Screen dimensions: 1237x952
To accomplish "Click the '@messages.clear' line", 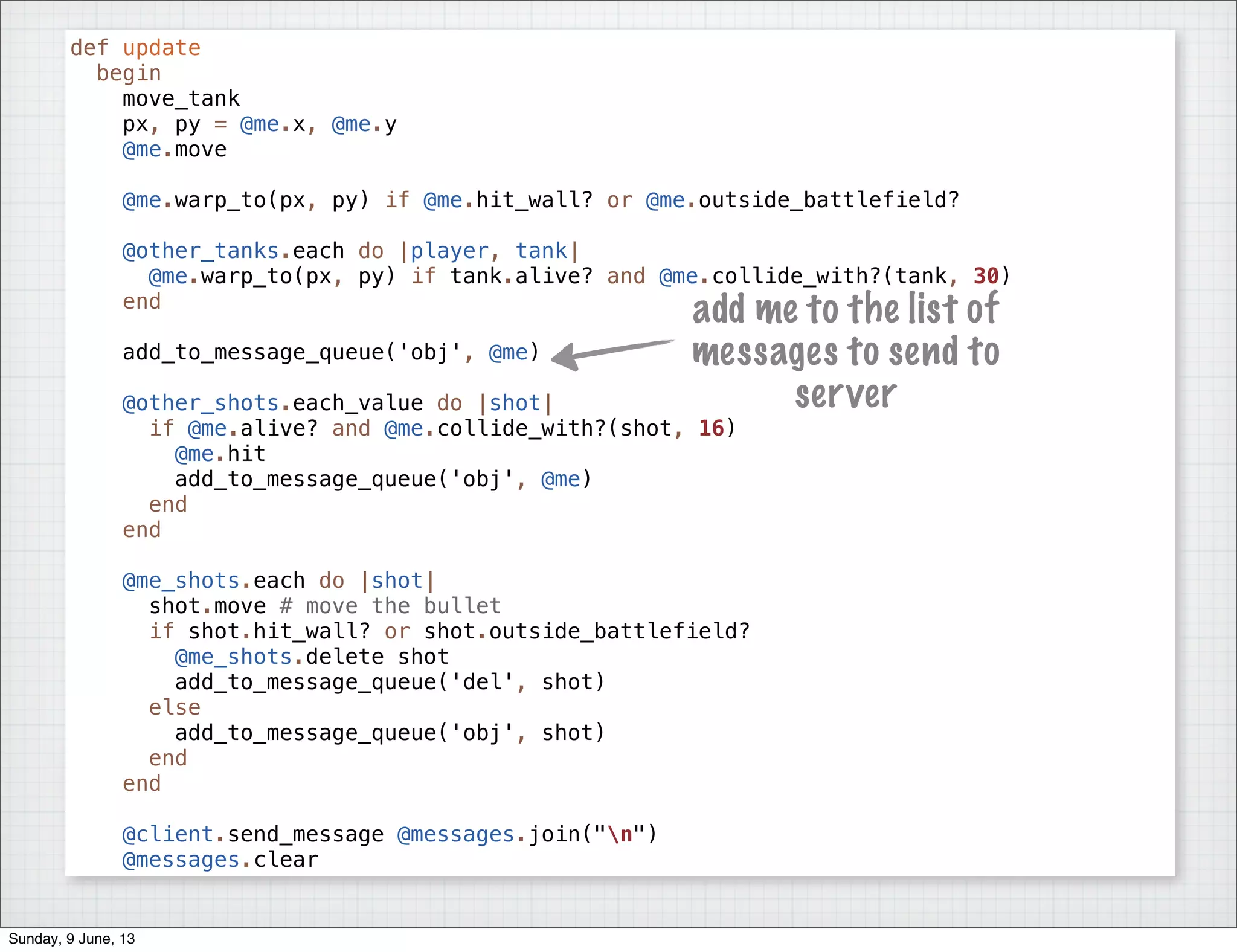I will pyautogui.click(x=220, y=860).
